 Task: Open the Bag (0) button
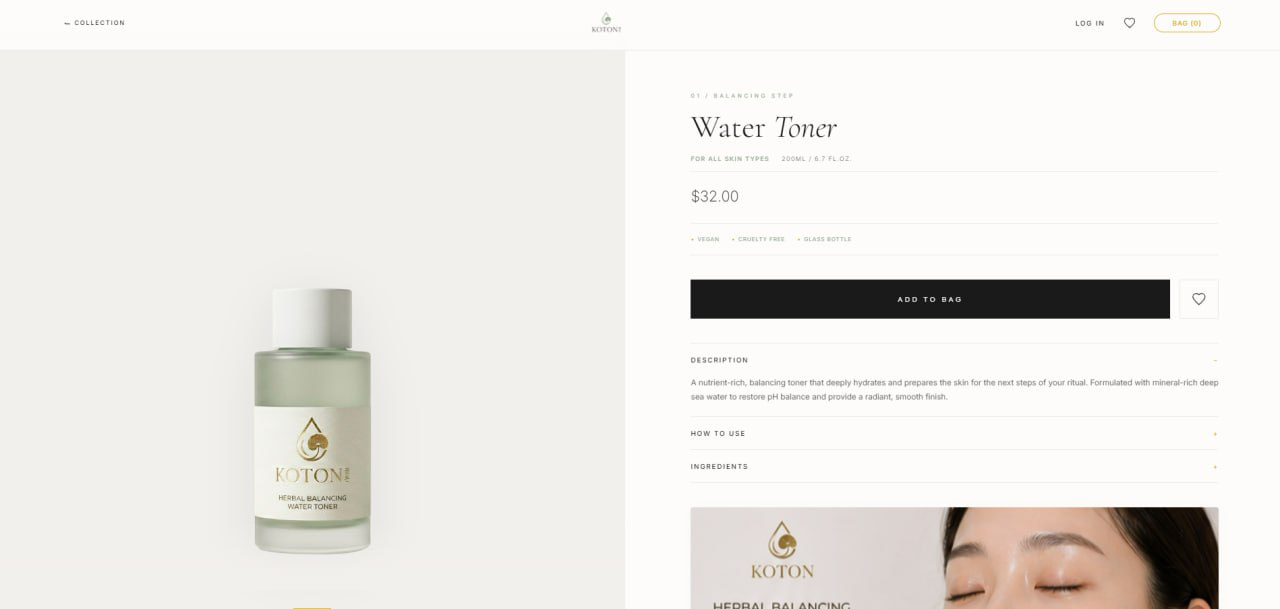pyautogui.click(x=1187, y=23)
